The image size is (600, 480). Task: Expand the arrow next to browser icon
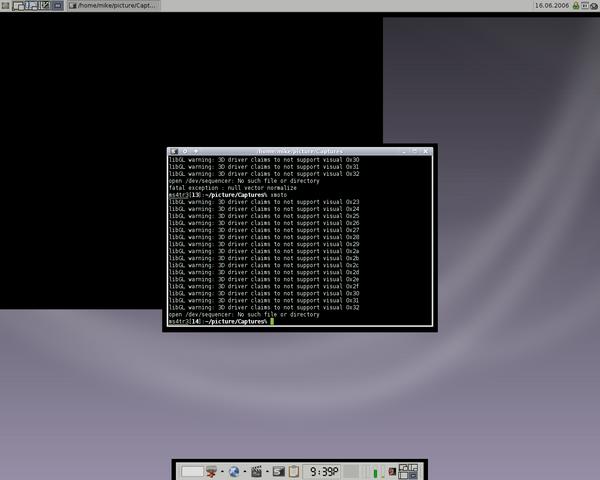(245, 471)
